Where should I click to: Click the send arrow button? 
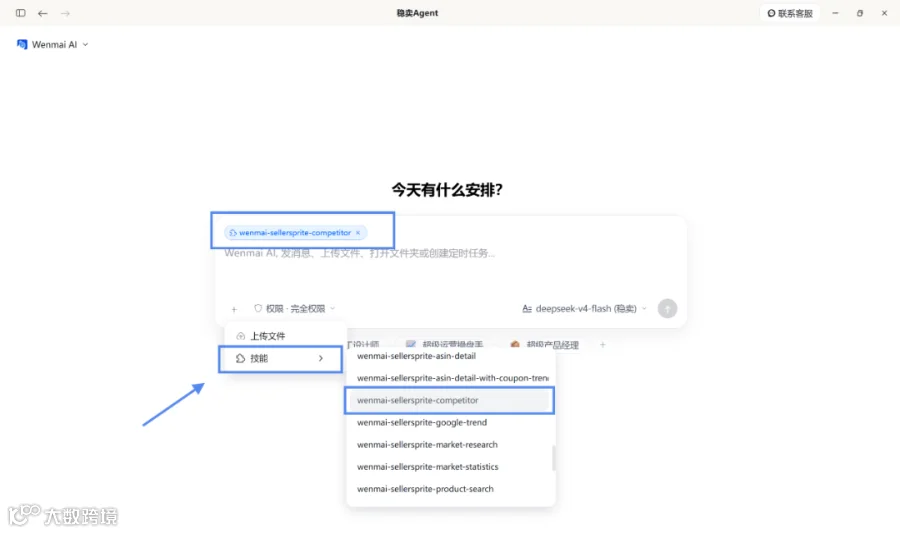point(667,309)
